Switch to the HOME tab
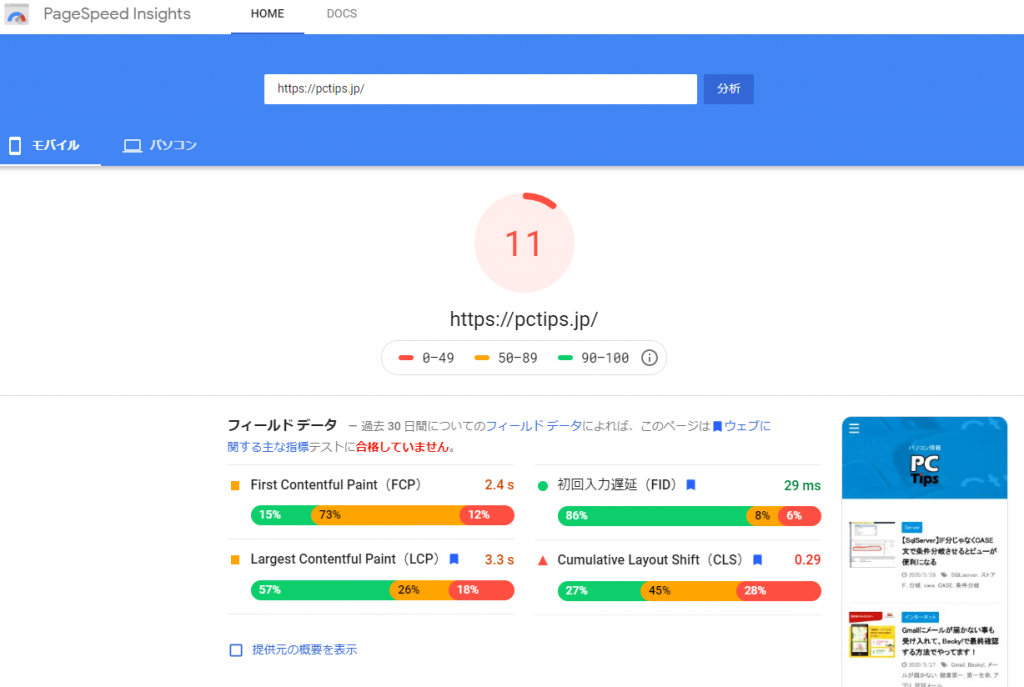Viewport: 1024px width, 687px height. [267, 14]
